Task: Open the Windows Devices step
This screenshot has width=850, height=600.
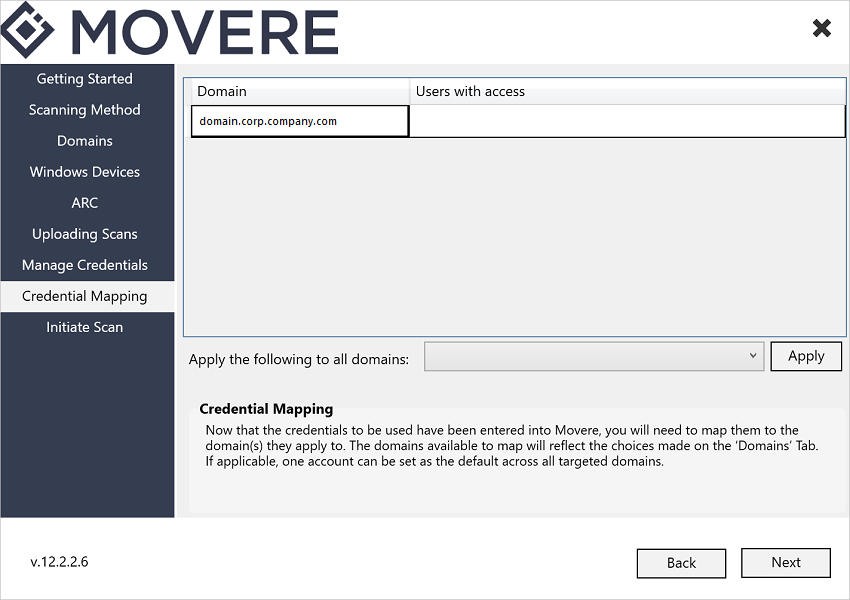Action: (x=85, y=172)
